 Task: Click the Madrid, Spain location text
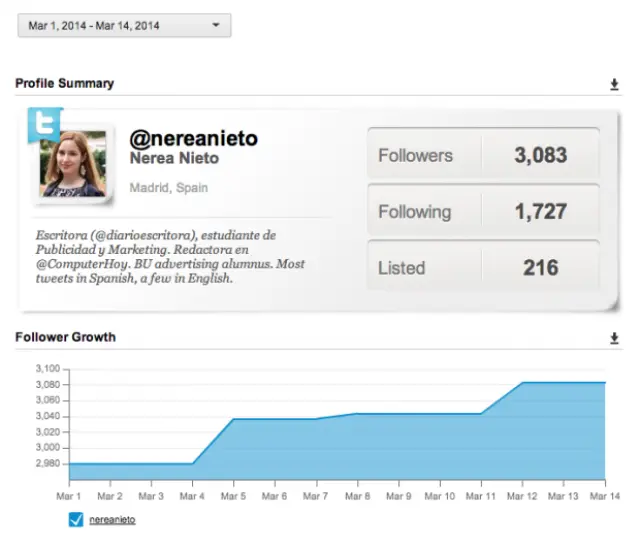click(168, 187)
